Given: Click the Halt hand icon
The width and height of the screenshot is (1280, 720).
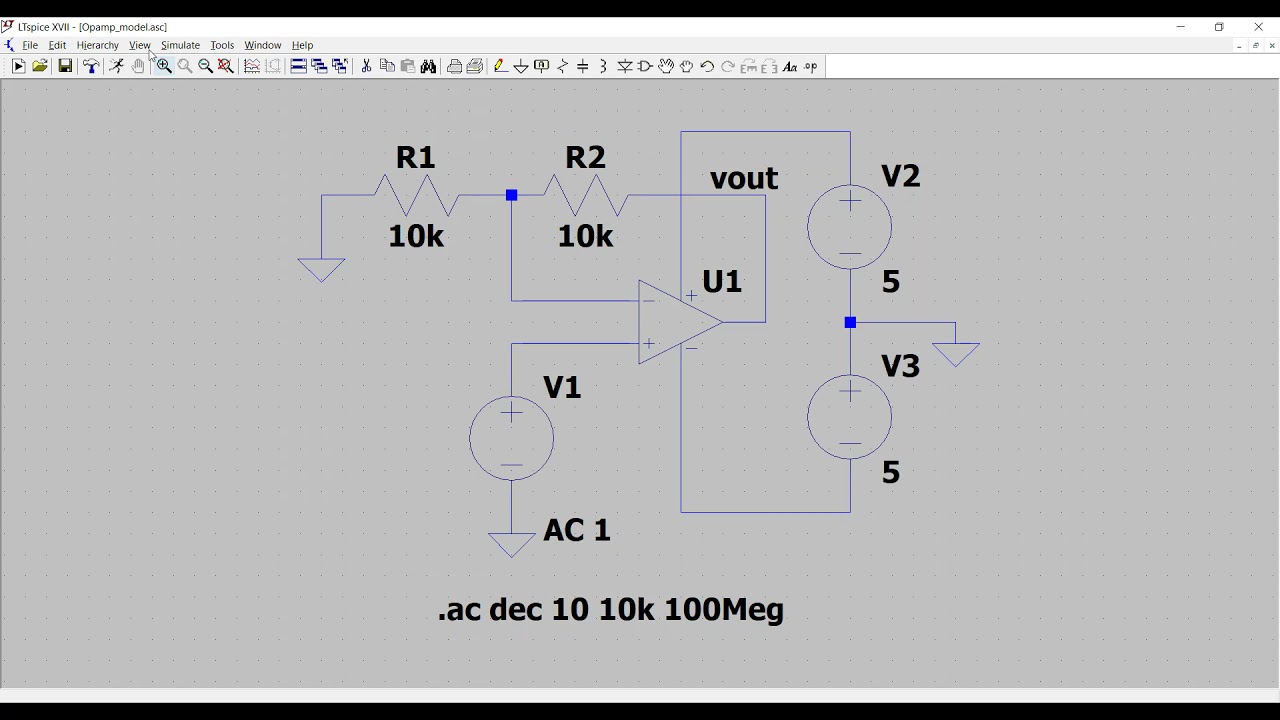Looking at the screenshot, I should pos(138,66).
